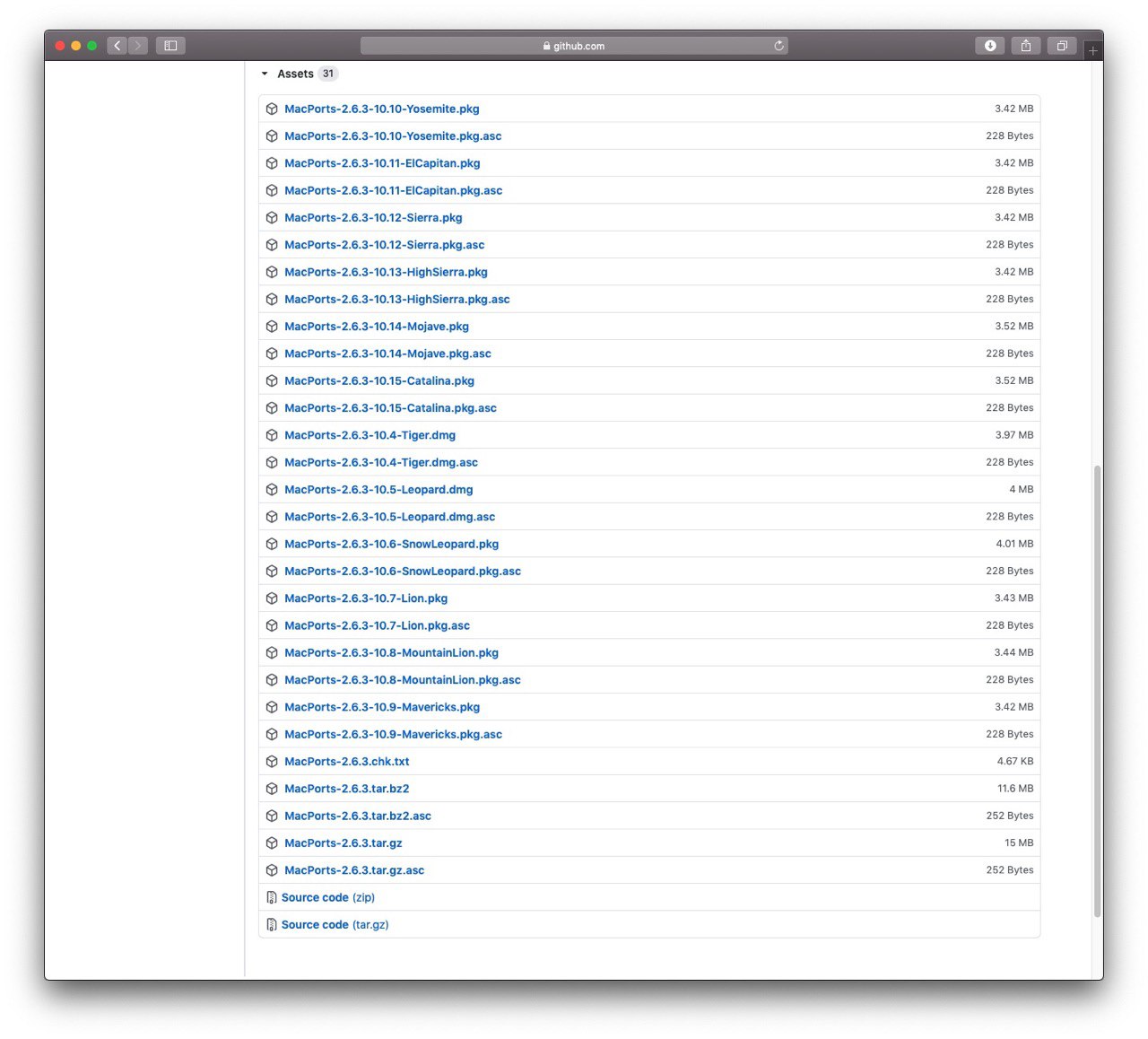Open MacPorts-2.6.3-10.15-Catalina.pkg.asc link
The width and height of the screenshot is (1148, 1039).
pos(390,408)
